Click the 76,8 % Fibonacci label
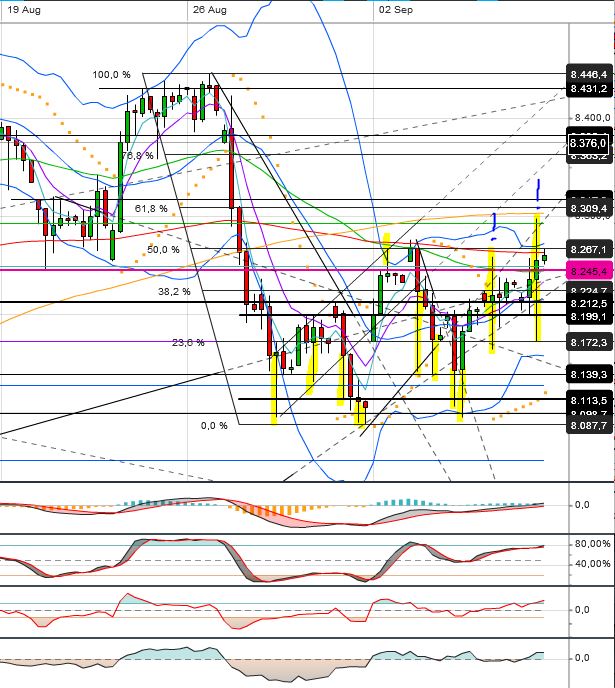Viewport: 615px width, 688px height. [x=138, y=155]
